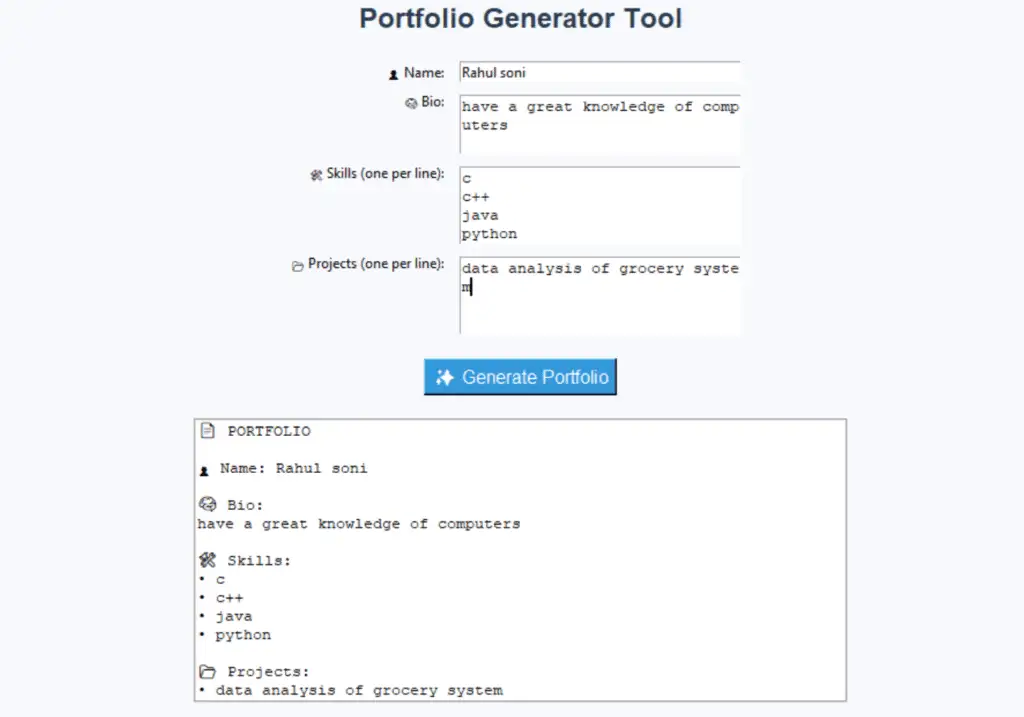Click the globe icon beside Bio label
Image resolution: width=1024 pixels, height=717 pixels.
410,102
